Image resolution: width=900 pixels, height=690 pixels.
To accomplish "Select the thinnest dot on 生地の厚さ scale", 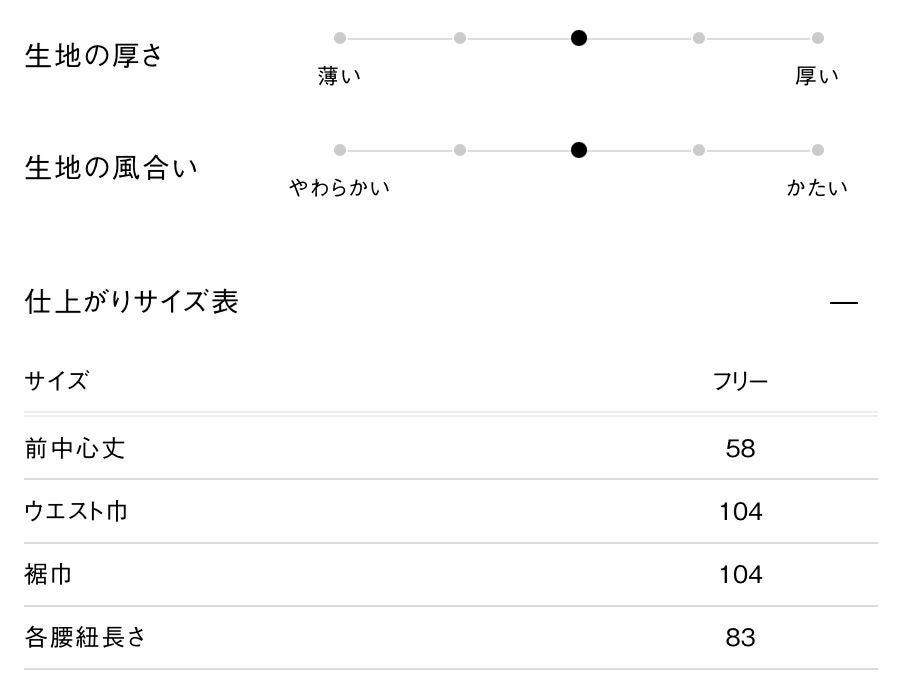I will point(340,38).
